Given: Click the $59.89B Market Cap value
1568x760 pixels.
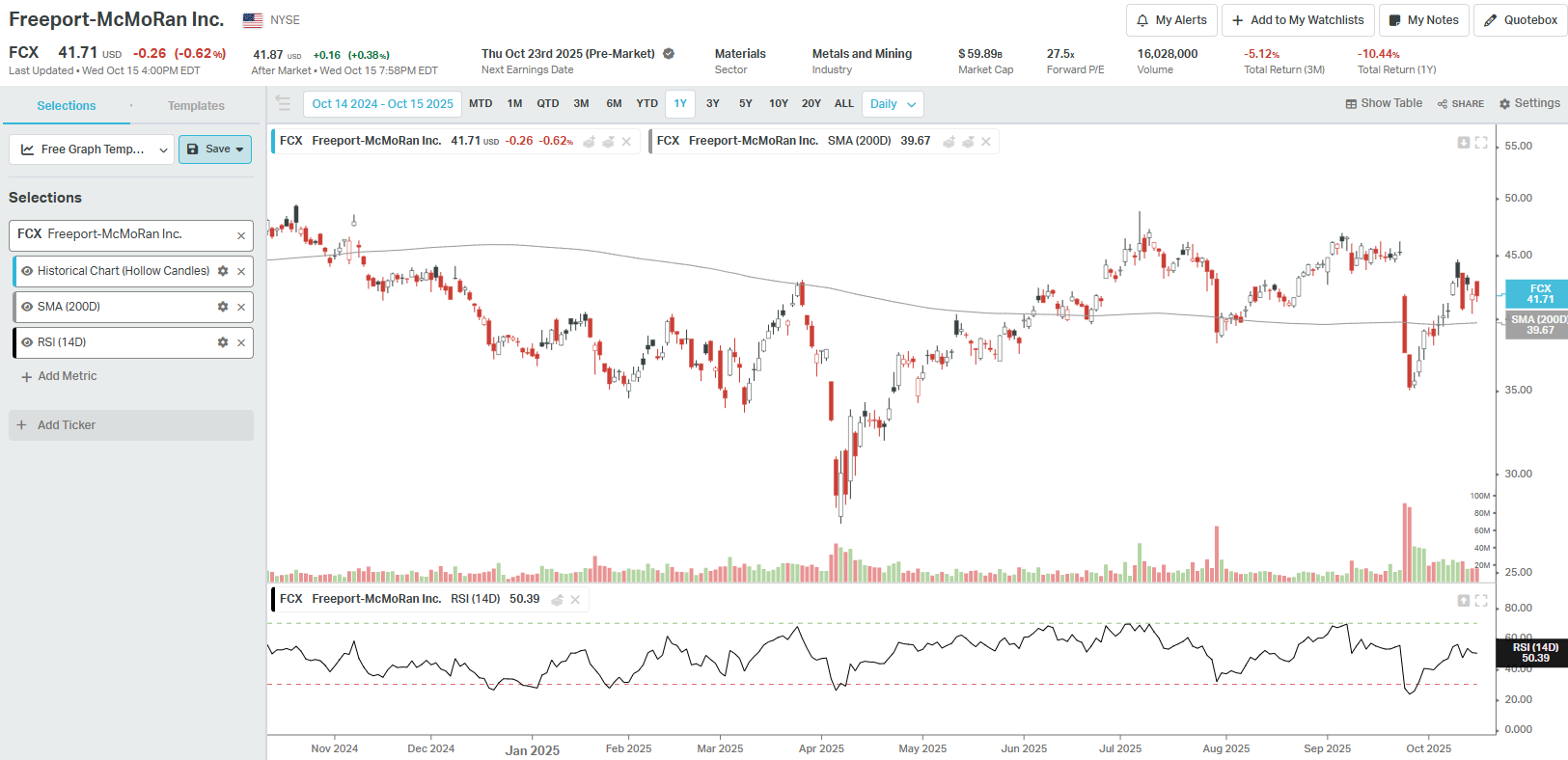Looking at the screenshot, I should [980, 54].
